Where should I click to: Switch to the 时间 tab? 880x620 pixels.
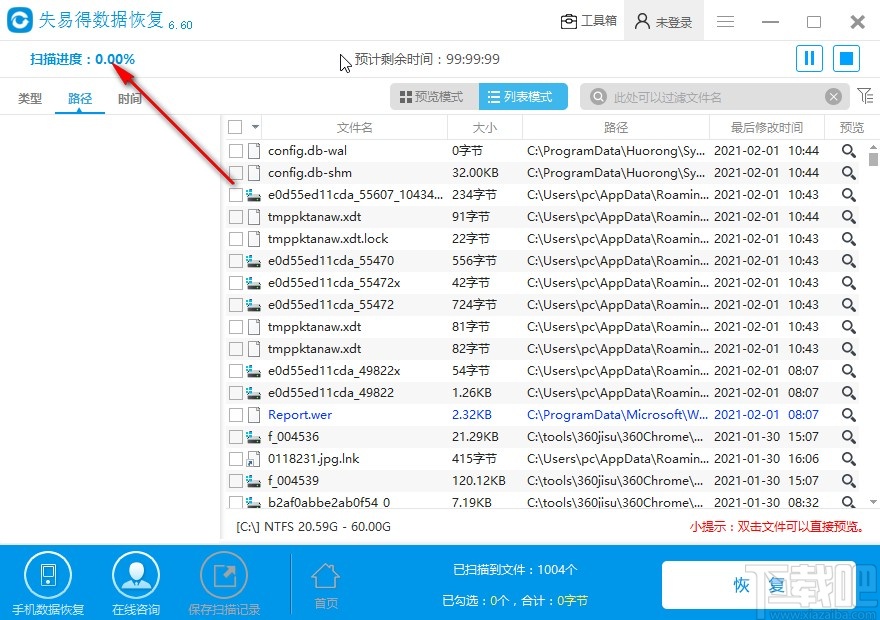tap(130, 99)
